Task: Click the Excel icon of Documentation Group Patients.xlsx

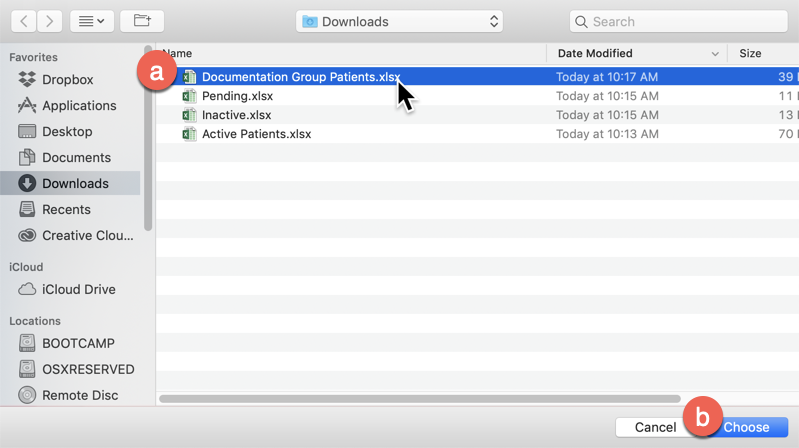Action: tap(189, 77)
